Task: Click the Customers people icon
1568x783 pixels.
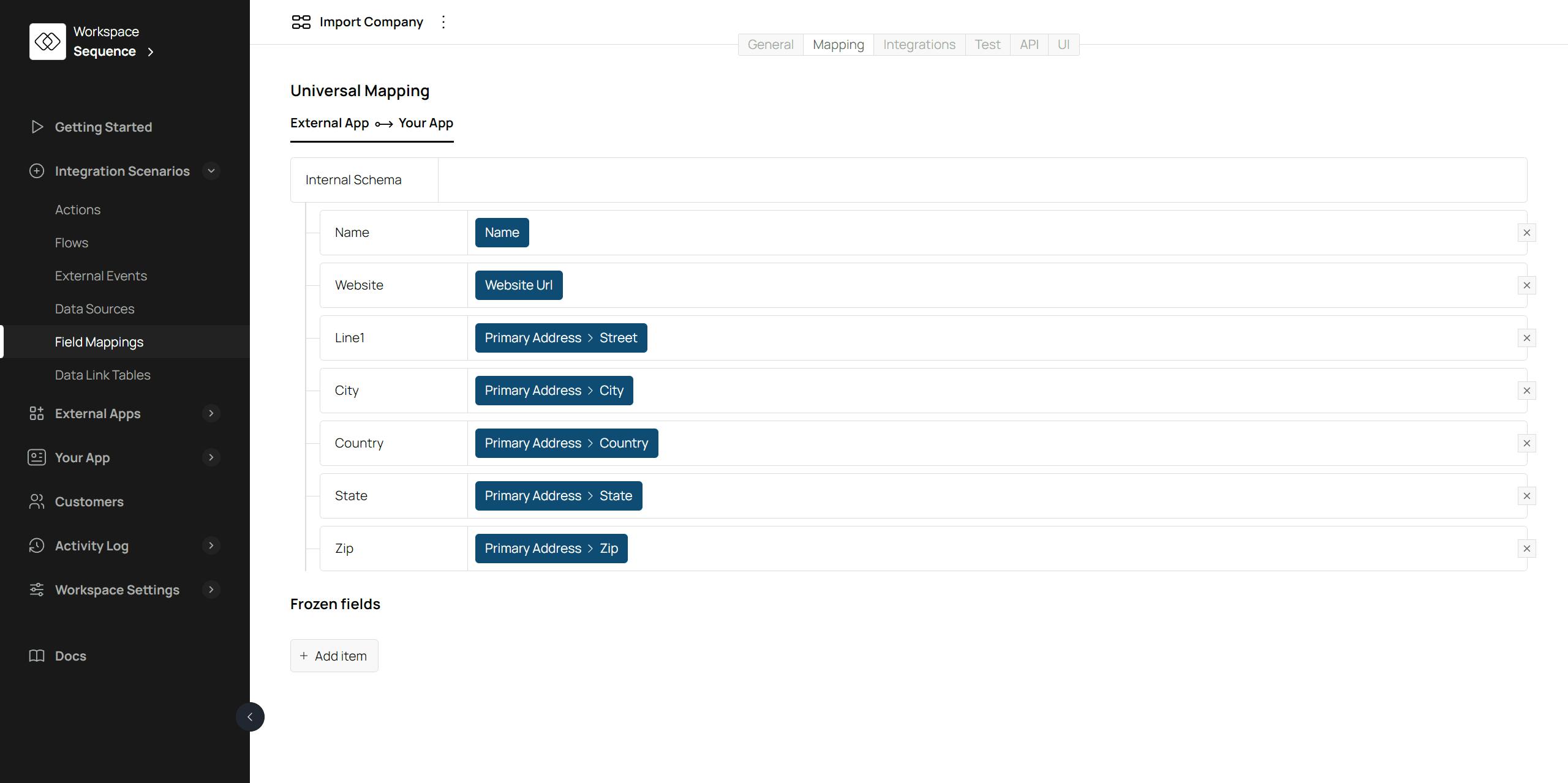Action: (x=37, y=501)
